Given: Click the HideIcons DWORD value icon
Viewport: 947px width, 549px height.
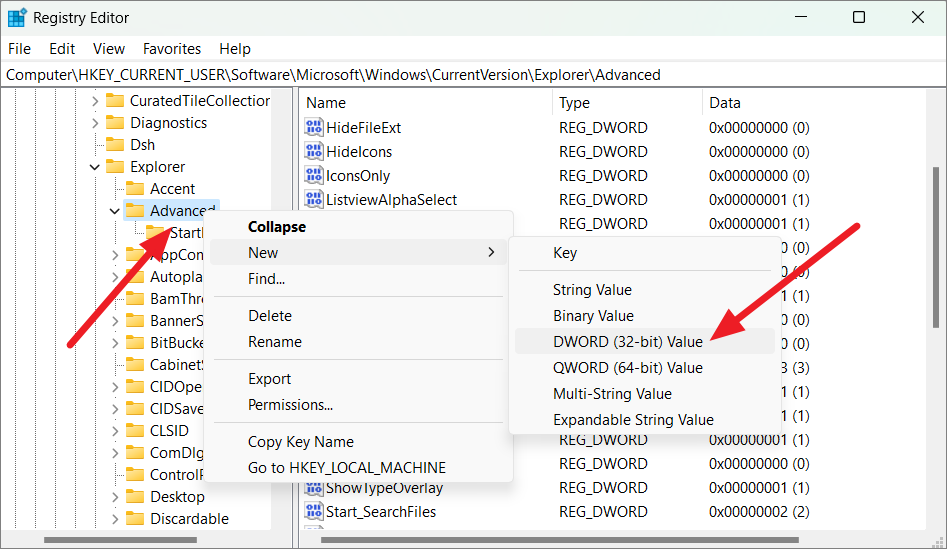Looking at the screenshot, I should [x=313, y=152].
